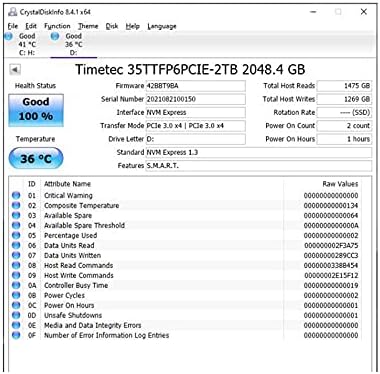Click the status icon for Percentage Used
Screen dimensions: 380x374
pyautogui.click(x=16, y=235)
